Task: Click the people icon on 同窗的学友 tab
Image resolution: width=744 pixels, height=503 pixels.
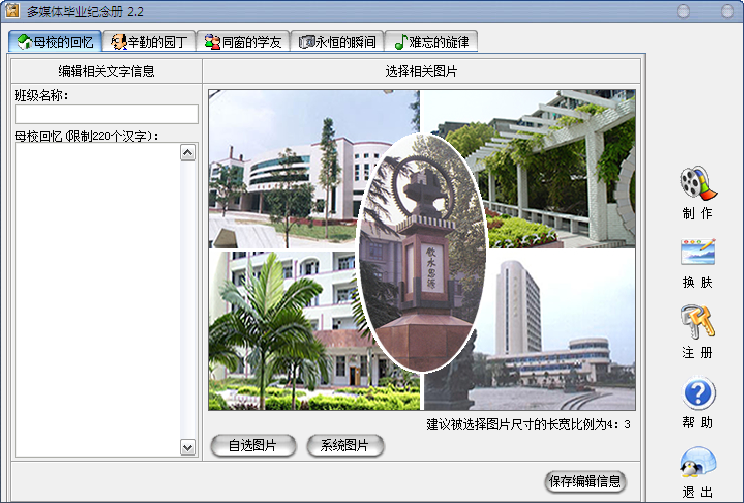Action: [x=213, y=42]
